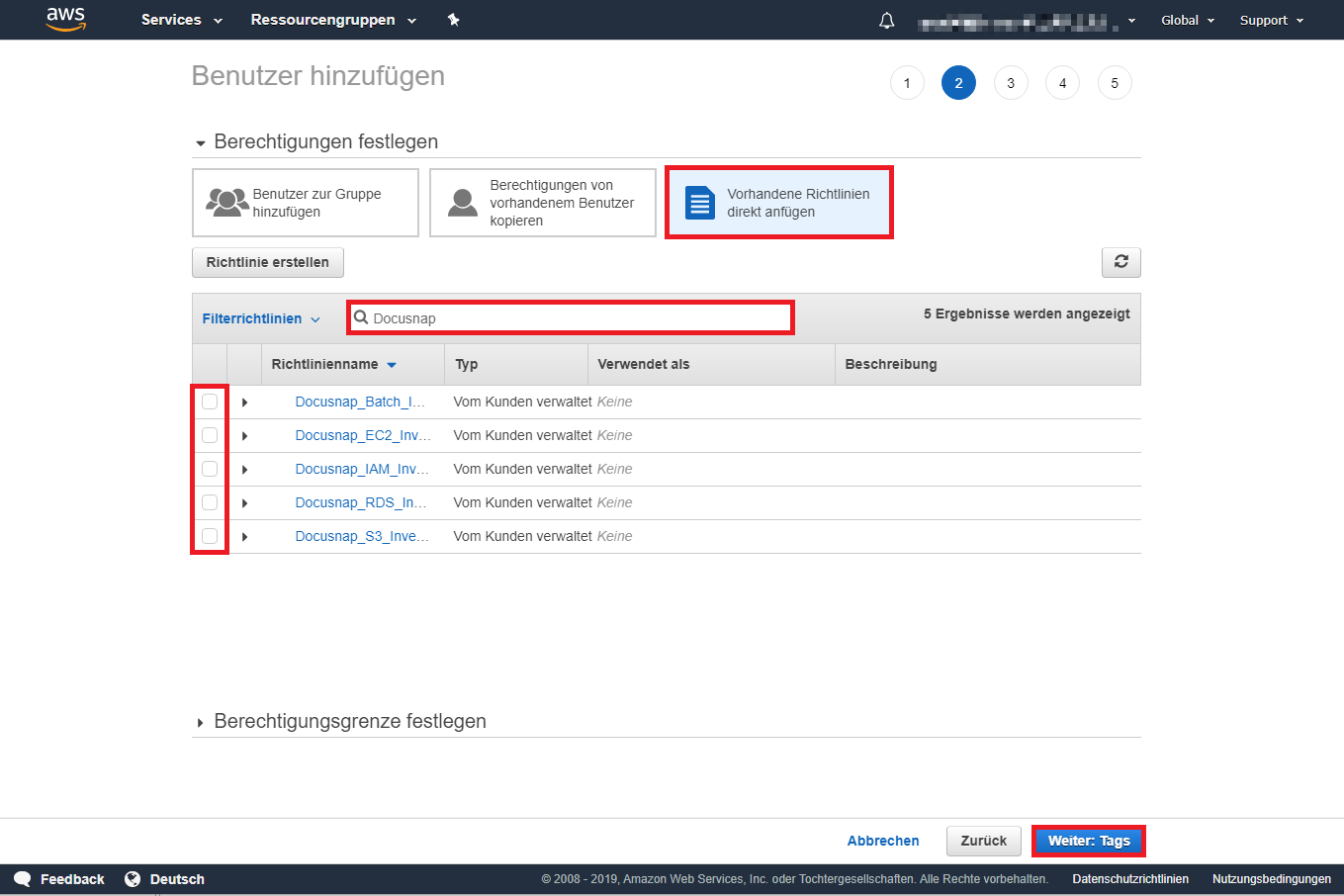
Task: Collapse the Berechtigungen festlegen section
Action: 315,141
